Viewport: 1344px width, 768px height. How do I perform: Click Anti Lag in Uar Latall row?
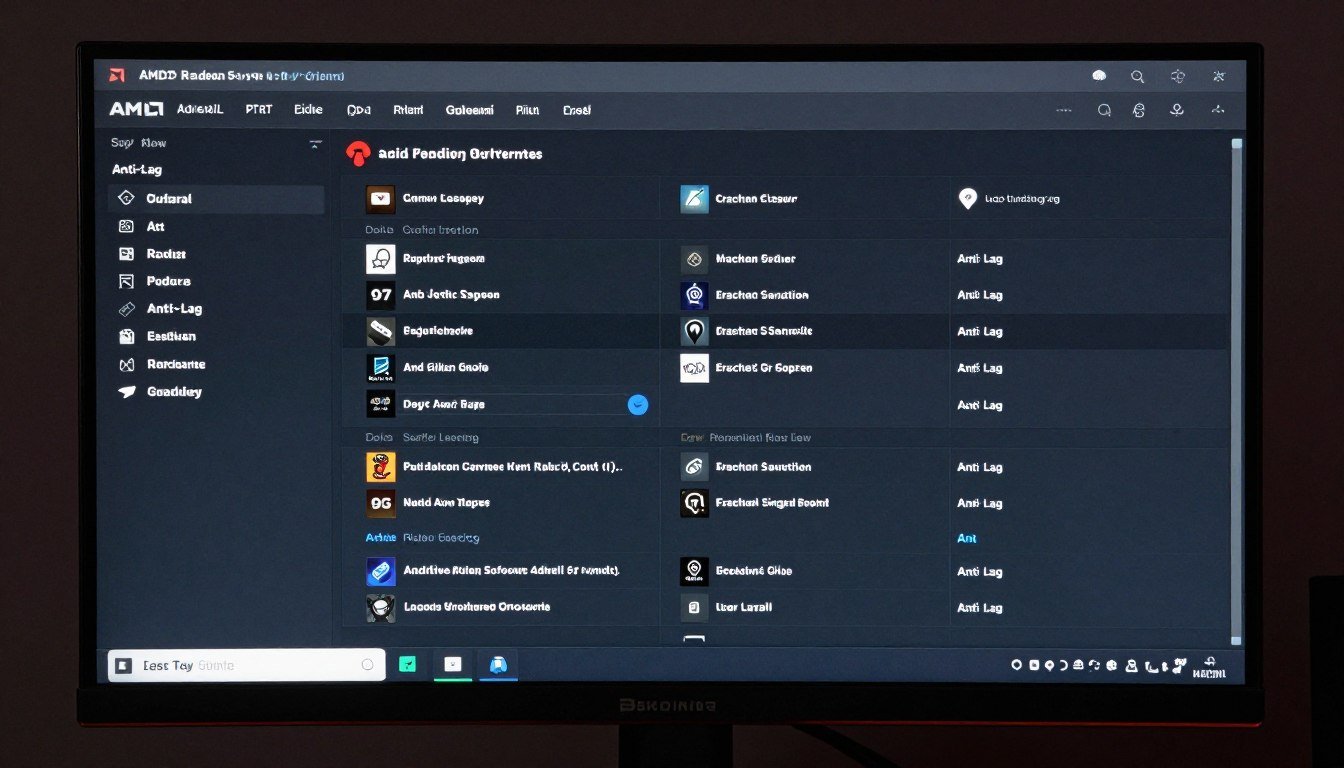[x=979, y=607]
